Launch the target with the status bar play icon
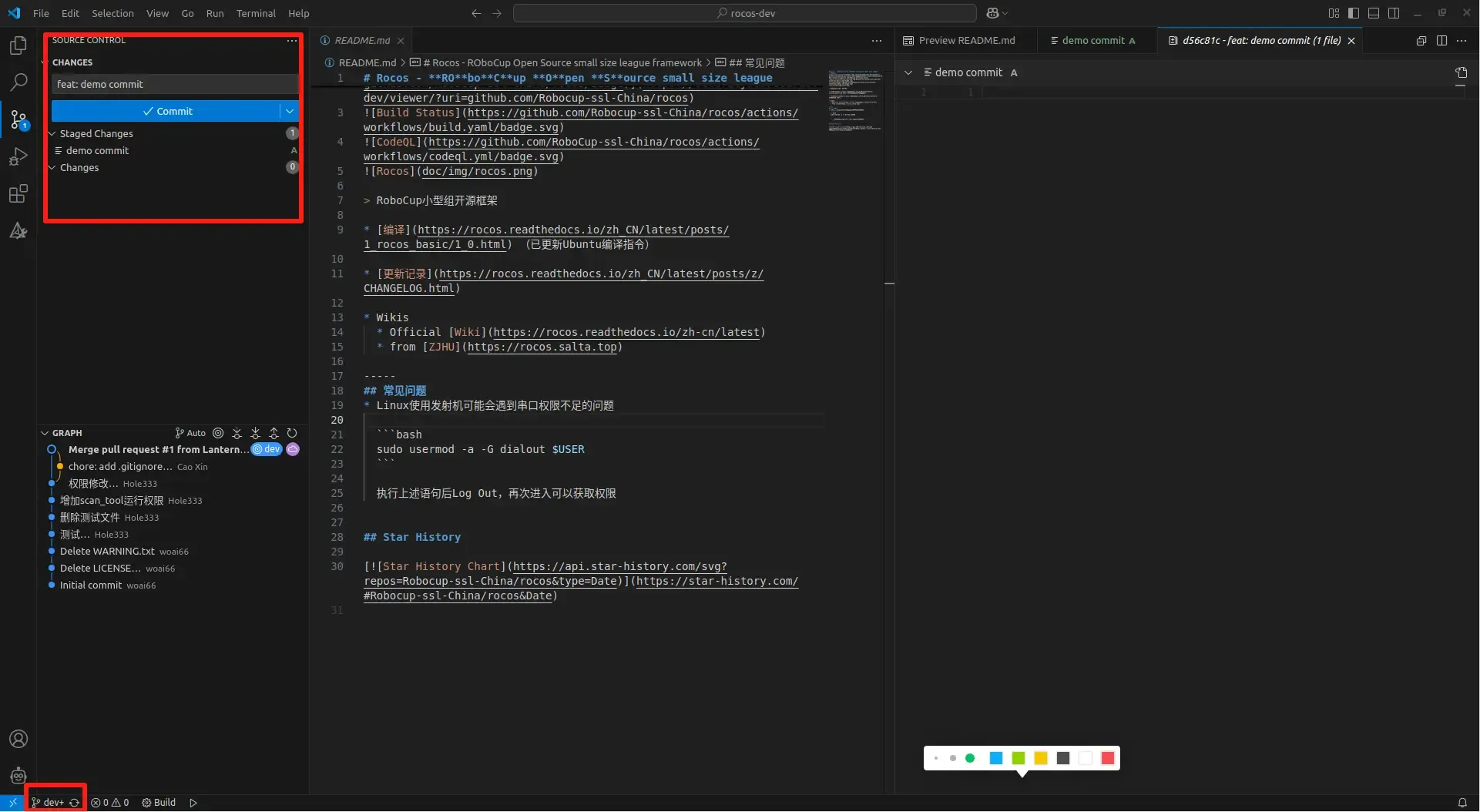The width and height of the screenshot is (1480, 812). [193, 803]
